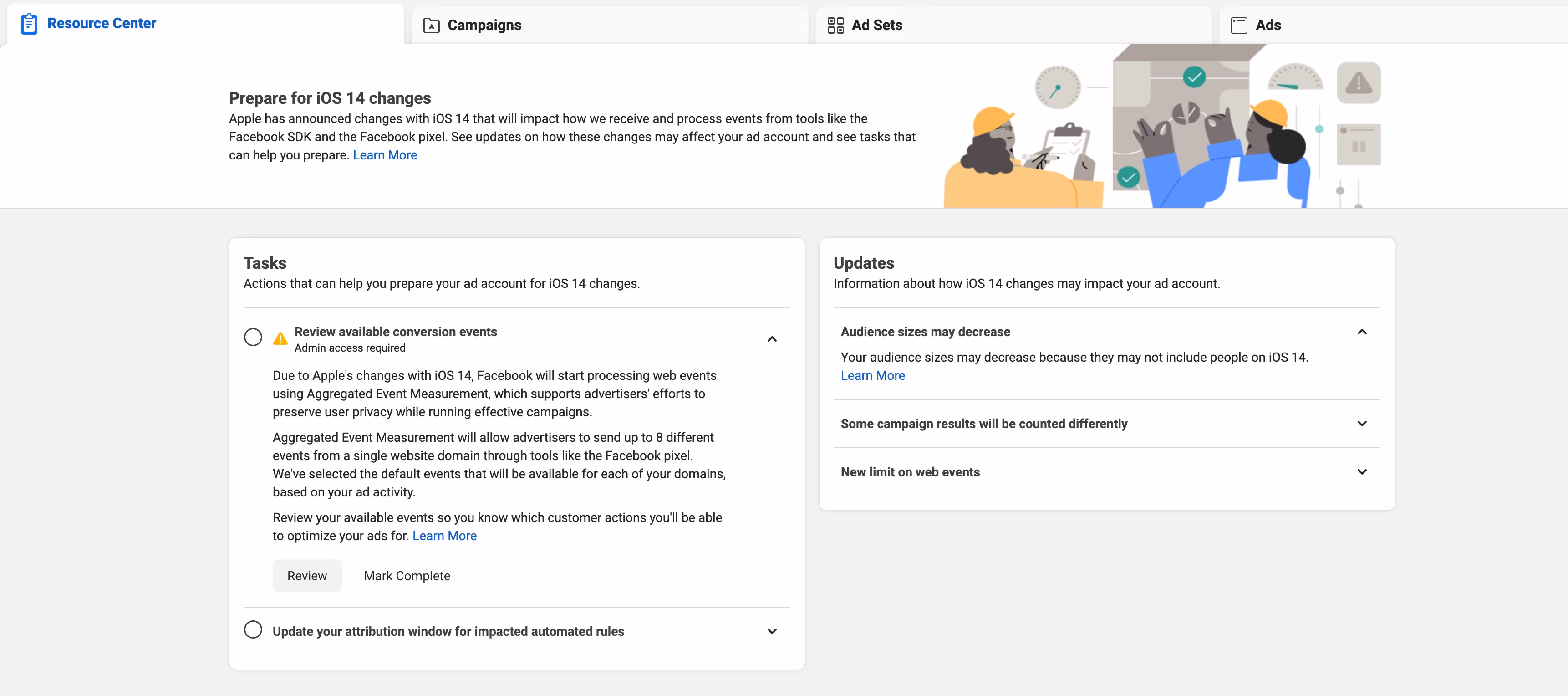Open the Resource Center tab
This screenshot has height=696, width=1568.
tap(205, 24)
